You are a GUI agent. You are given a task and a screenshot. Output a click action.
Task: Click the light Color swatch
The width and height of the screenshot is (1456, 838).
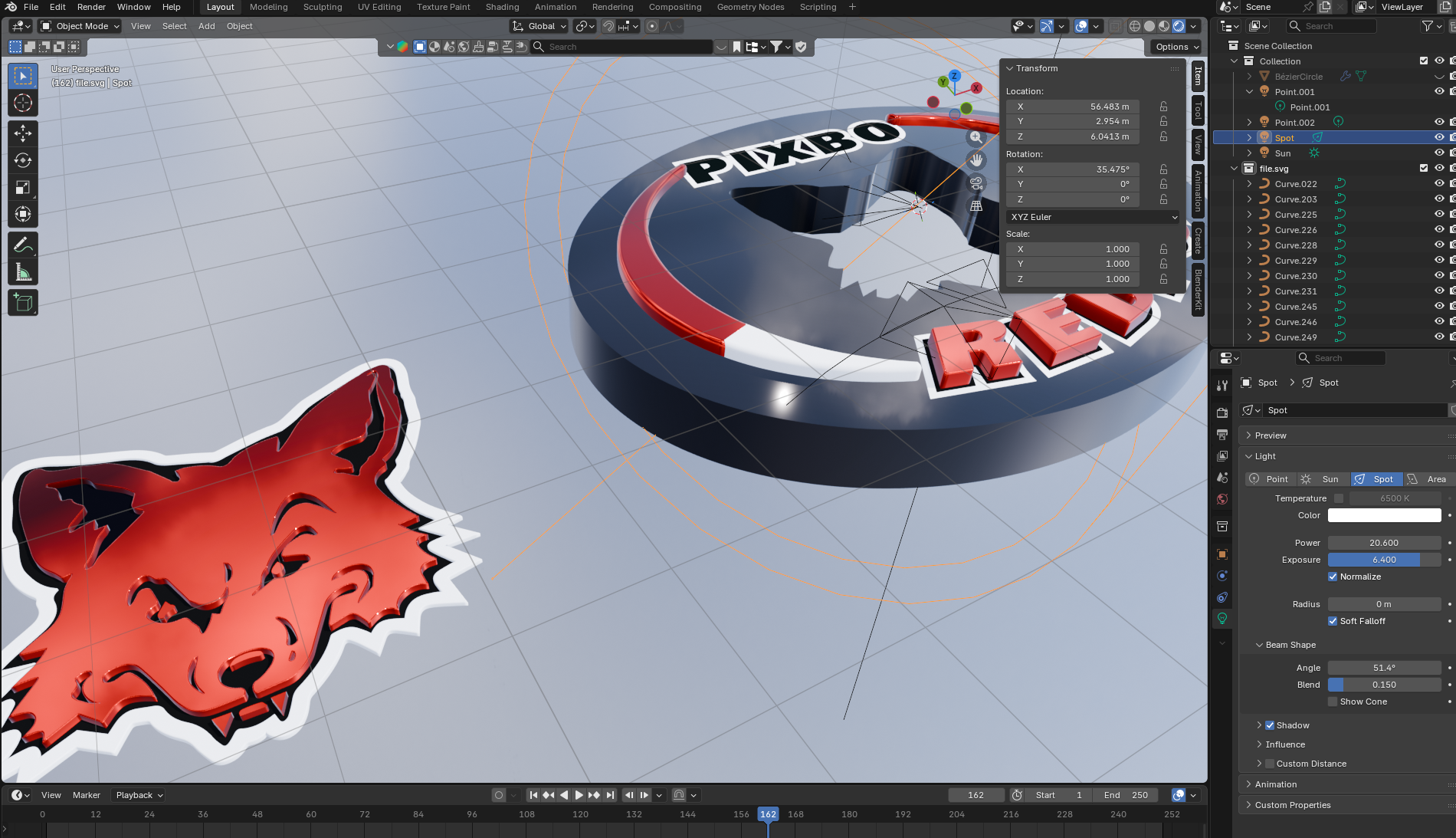[x=1384, y=515]
